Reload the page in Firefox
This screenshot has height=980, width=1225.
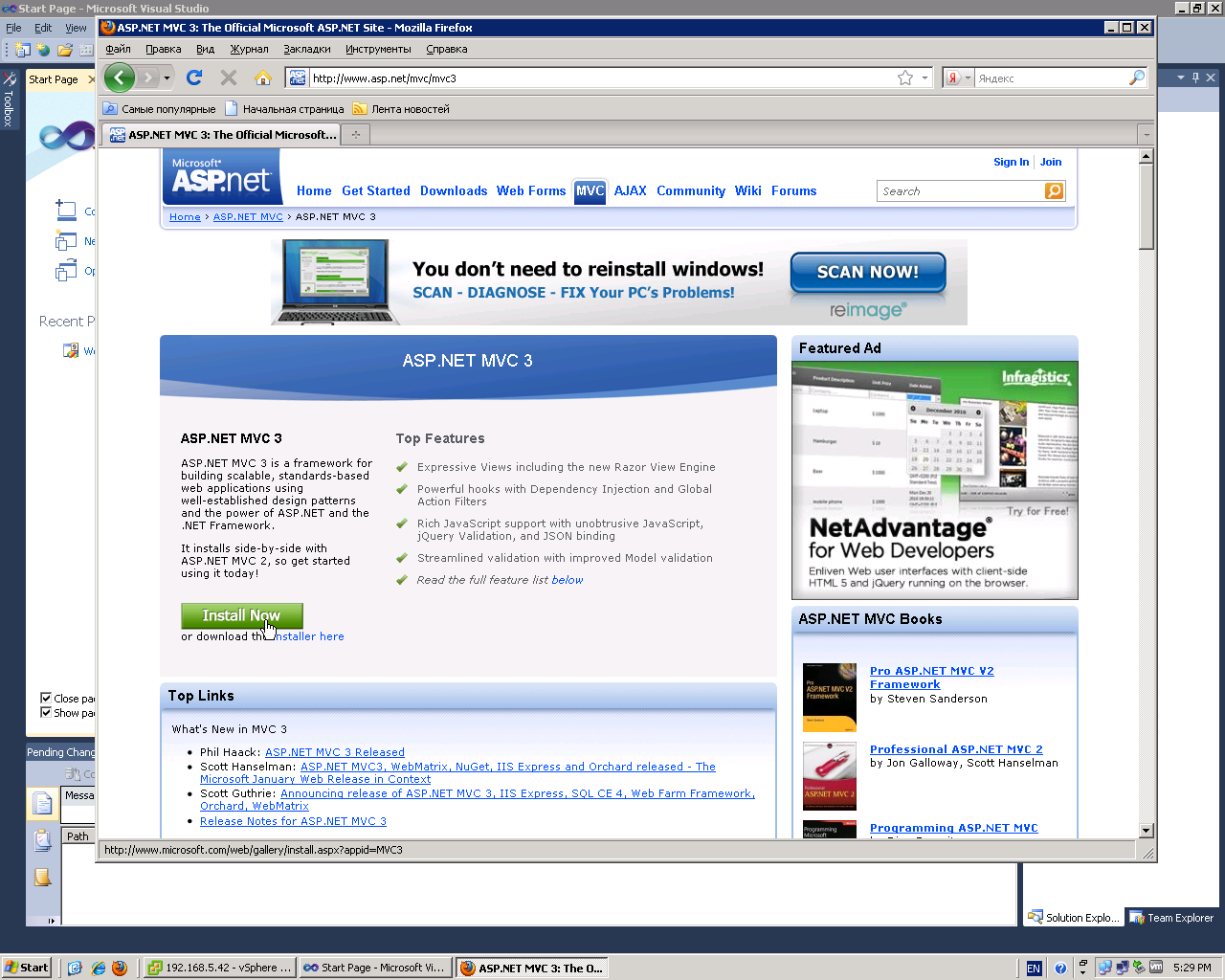[x=194, y=78]
